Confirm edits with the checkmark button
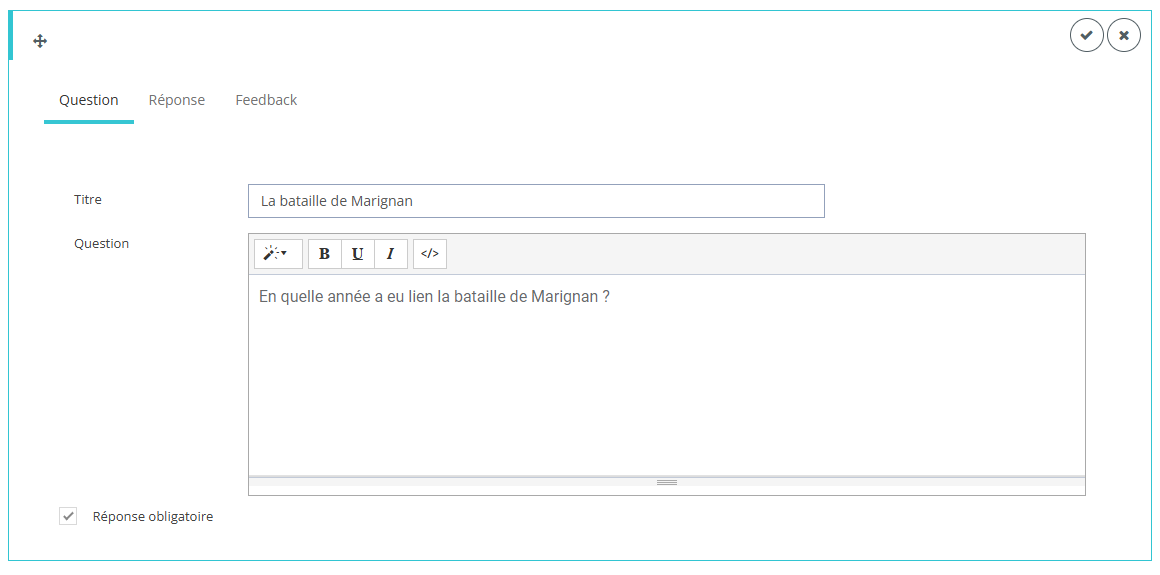 coord(1086,35)
